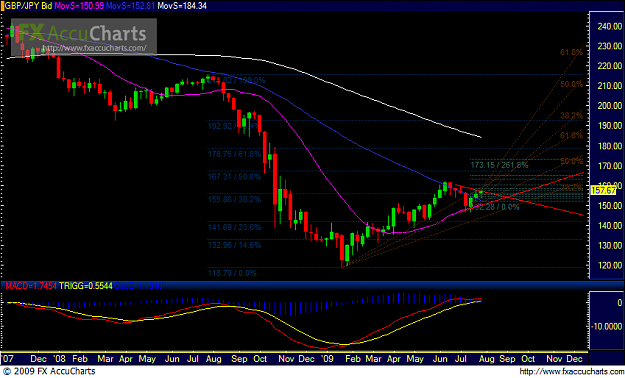Click the 230.00 price axis label
625x378 pixels.
point(610,46)
